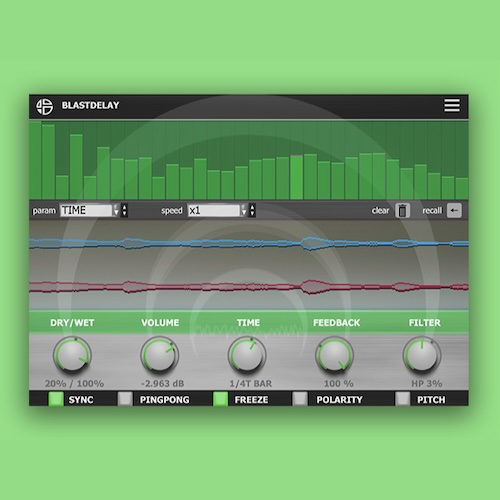500x500 pixels.
Task: Click the VOLUME knob
Action: click(x=160, y=355)
